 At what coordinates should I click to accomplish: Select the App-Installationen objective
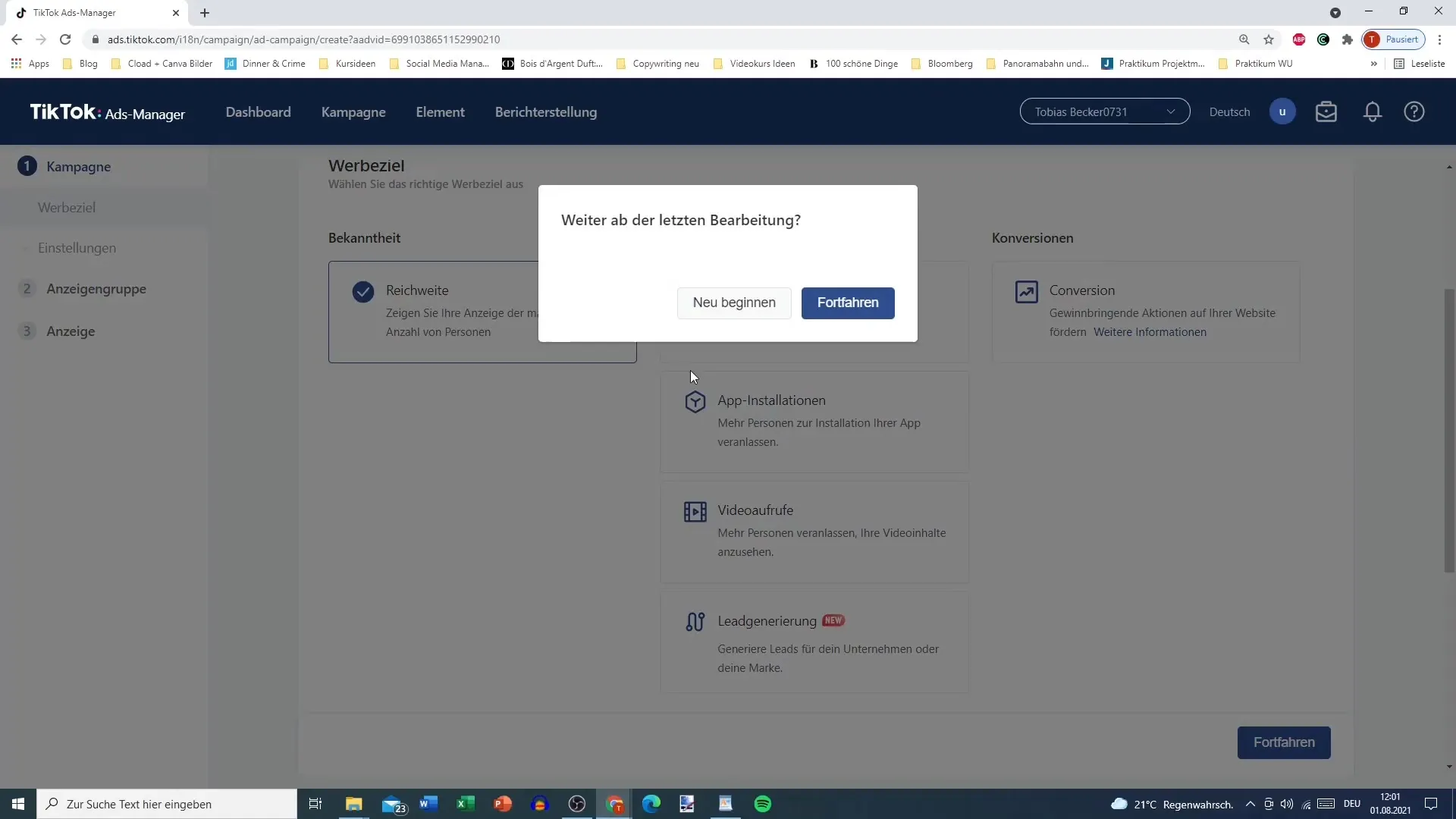click(x=814, y=422)
